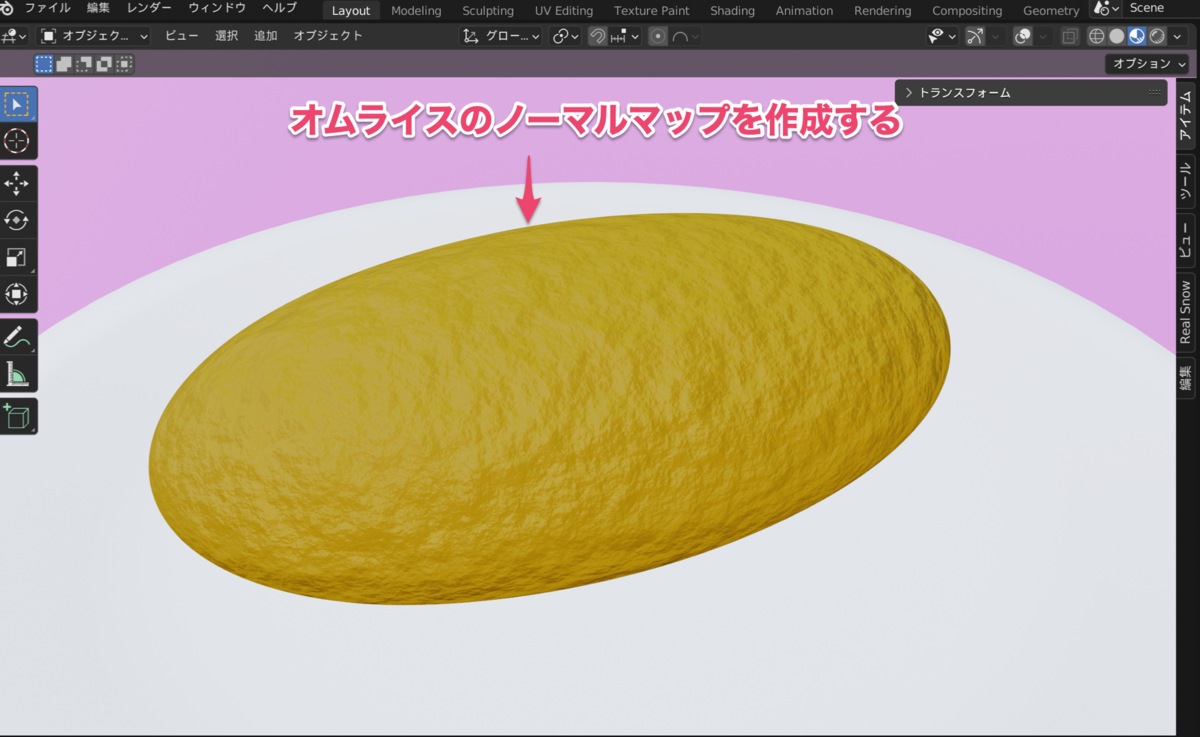1200x737 pixels.
Task: Select the Annotate pencil tool
Action: [17, 337]
